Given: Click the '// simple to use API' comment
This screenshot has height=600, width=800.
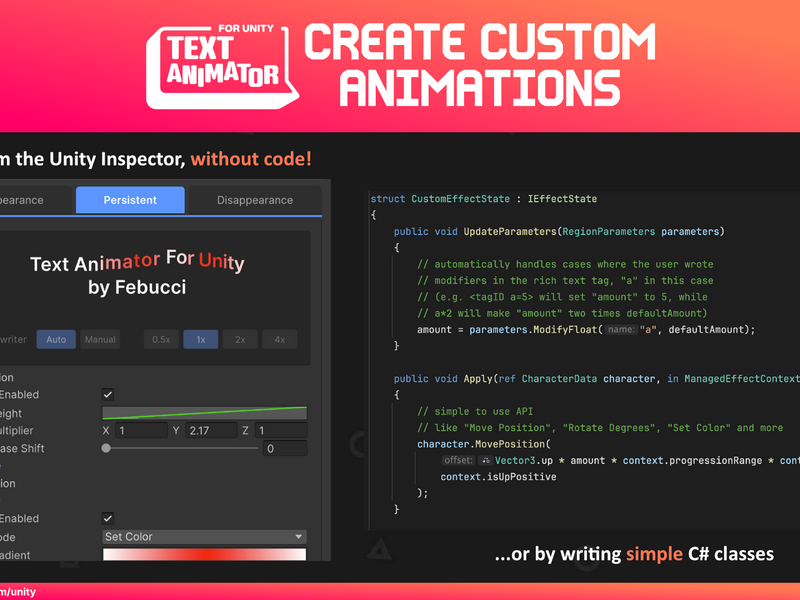Looking at the screenshot, I should 475,411.
